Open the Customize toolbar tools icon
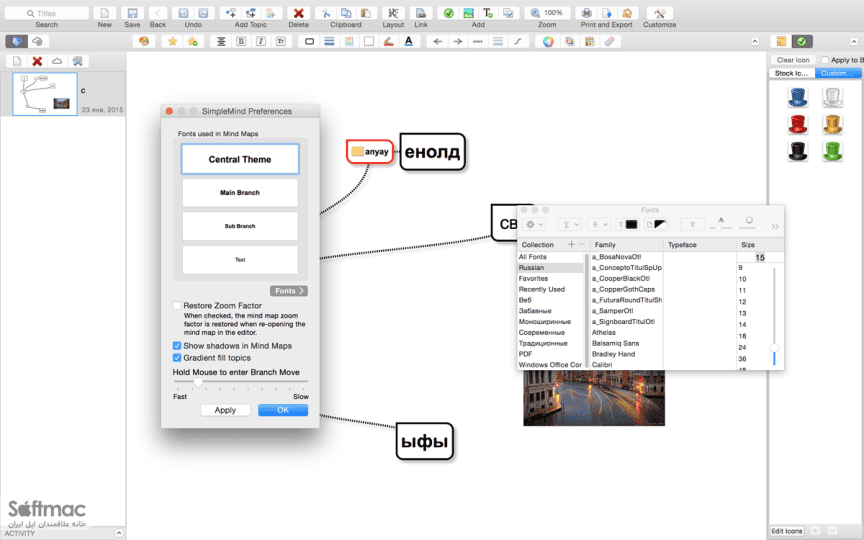Viewport: 864px width, 540px height. pos(660,13)
